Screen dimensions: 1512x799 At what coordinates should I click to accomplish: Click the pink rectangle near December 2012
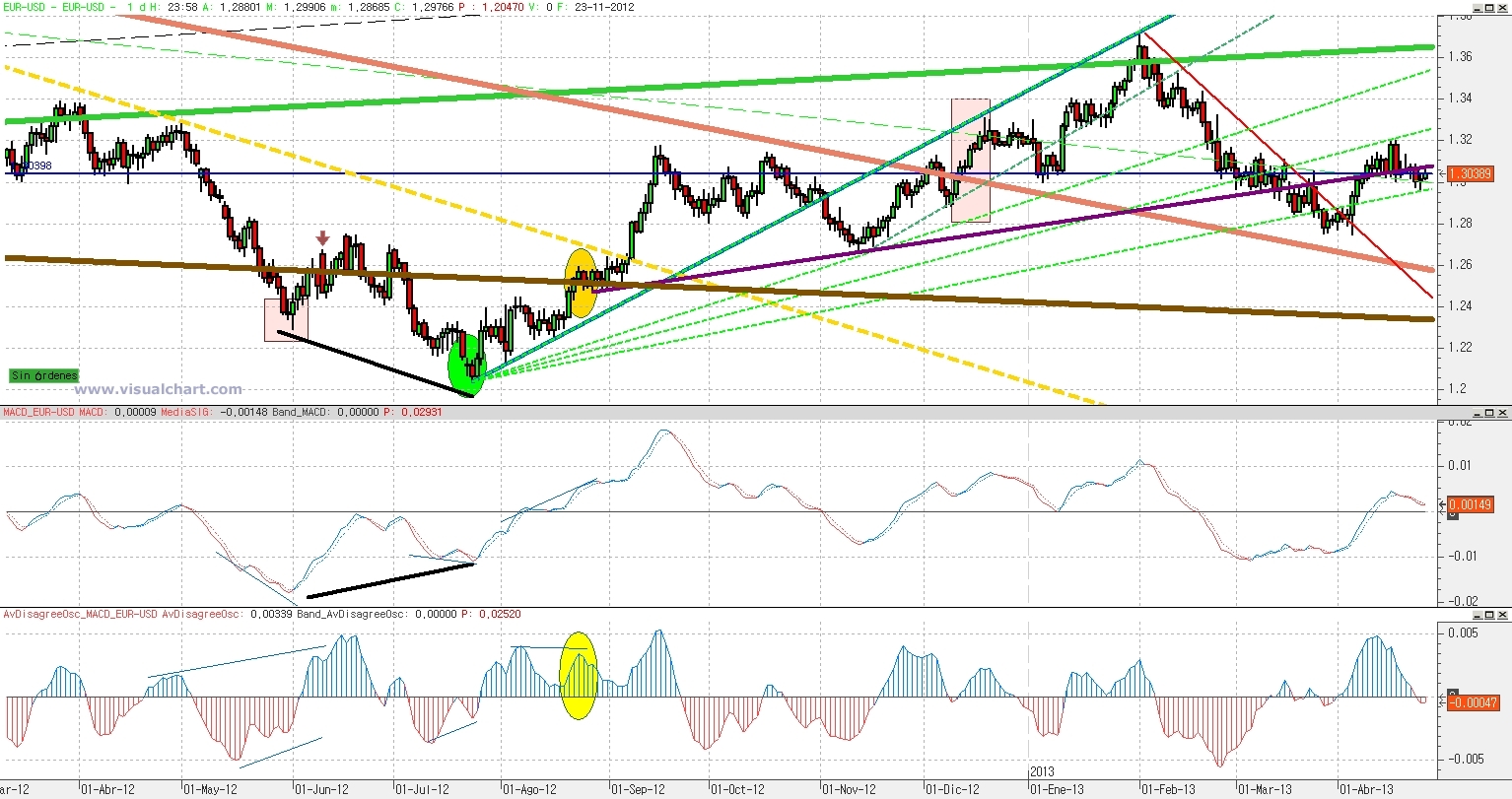coord(970,160)
